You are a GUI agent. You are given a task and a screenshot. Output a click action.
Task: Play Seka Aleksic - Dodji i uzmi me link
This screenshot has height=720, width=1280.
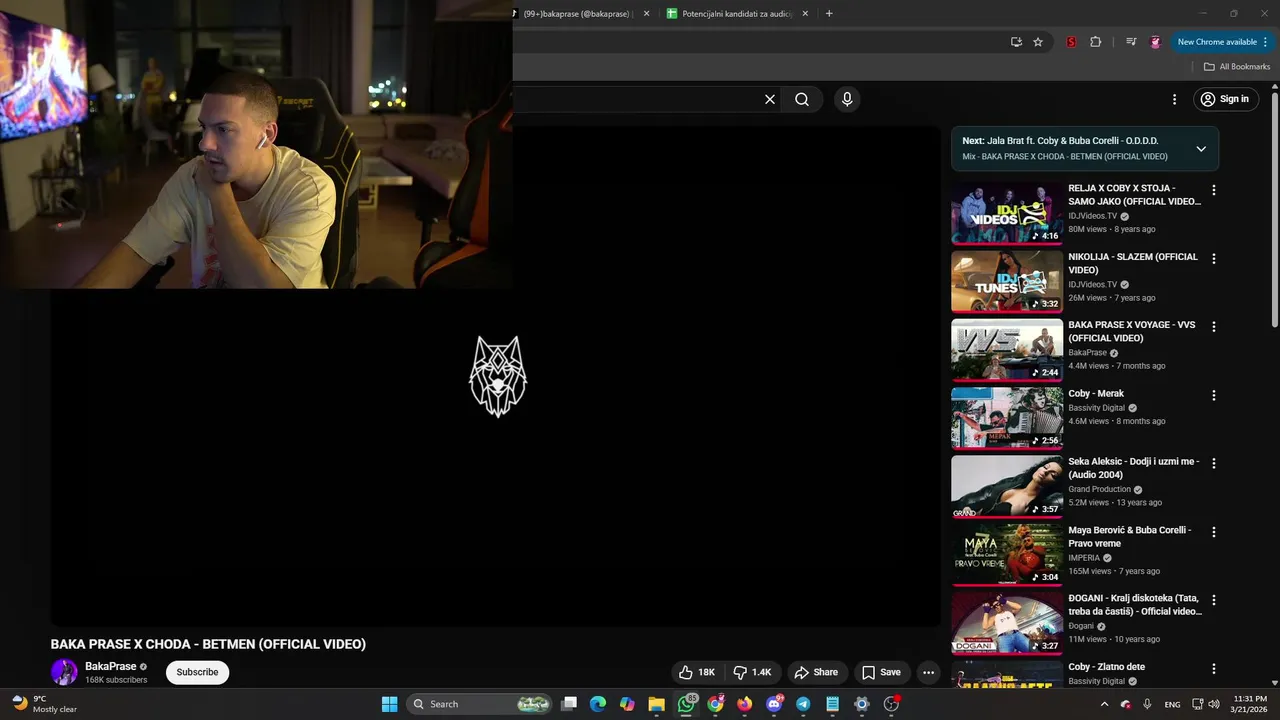click(x=1134, y=468)
